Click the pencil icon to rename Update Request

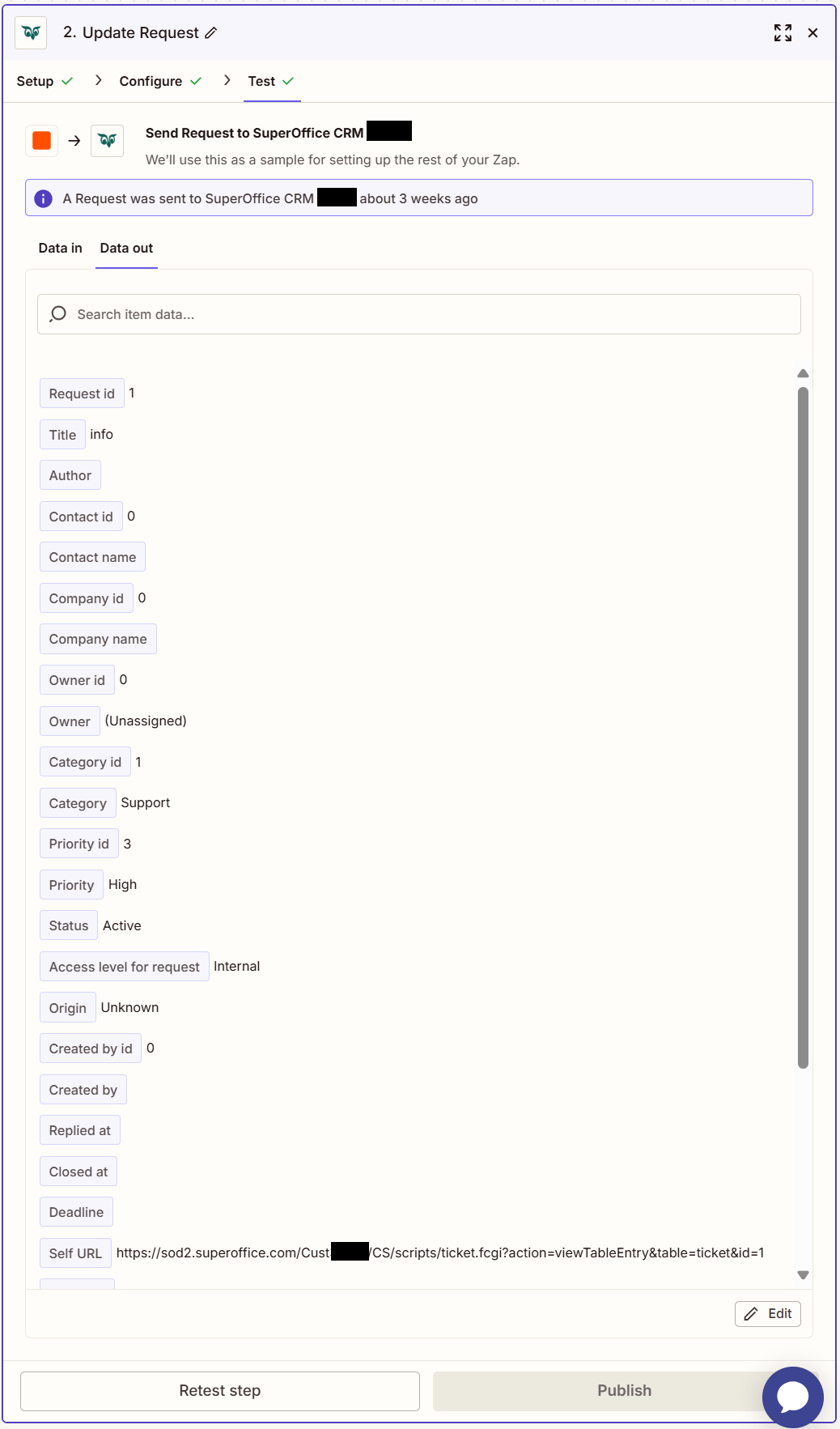211,33
